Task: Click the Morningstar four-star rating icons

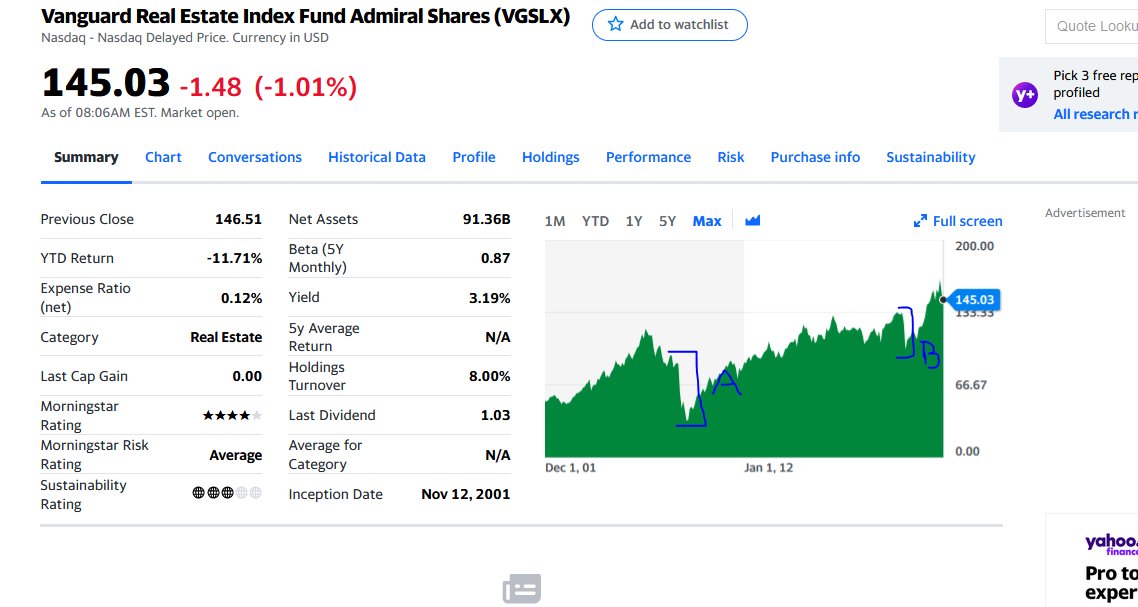Action: 232,415
